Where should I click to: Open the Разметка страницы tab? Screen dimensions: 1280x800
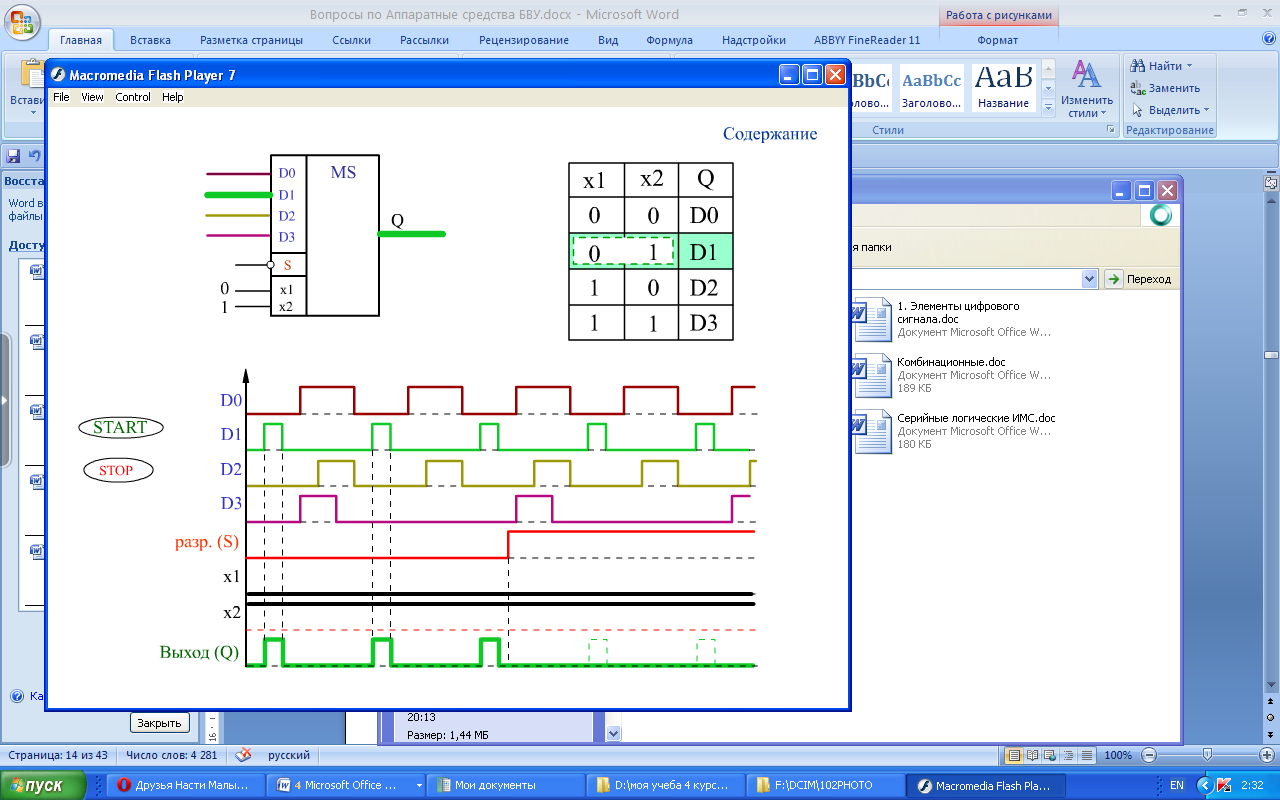[251, 40]
